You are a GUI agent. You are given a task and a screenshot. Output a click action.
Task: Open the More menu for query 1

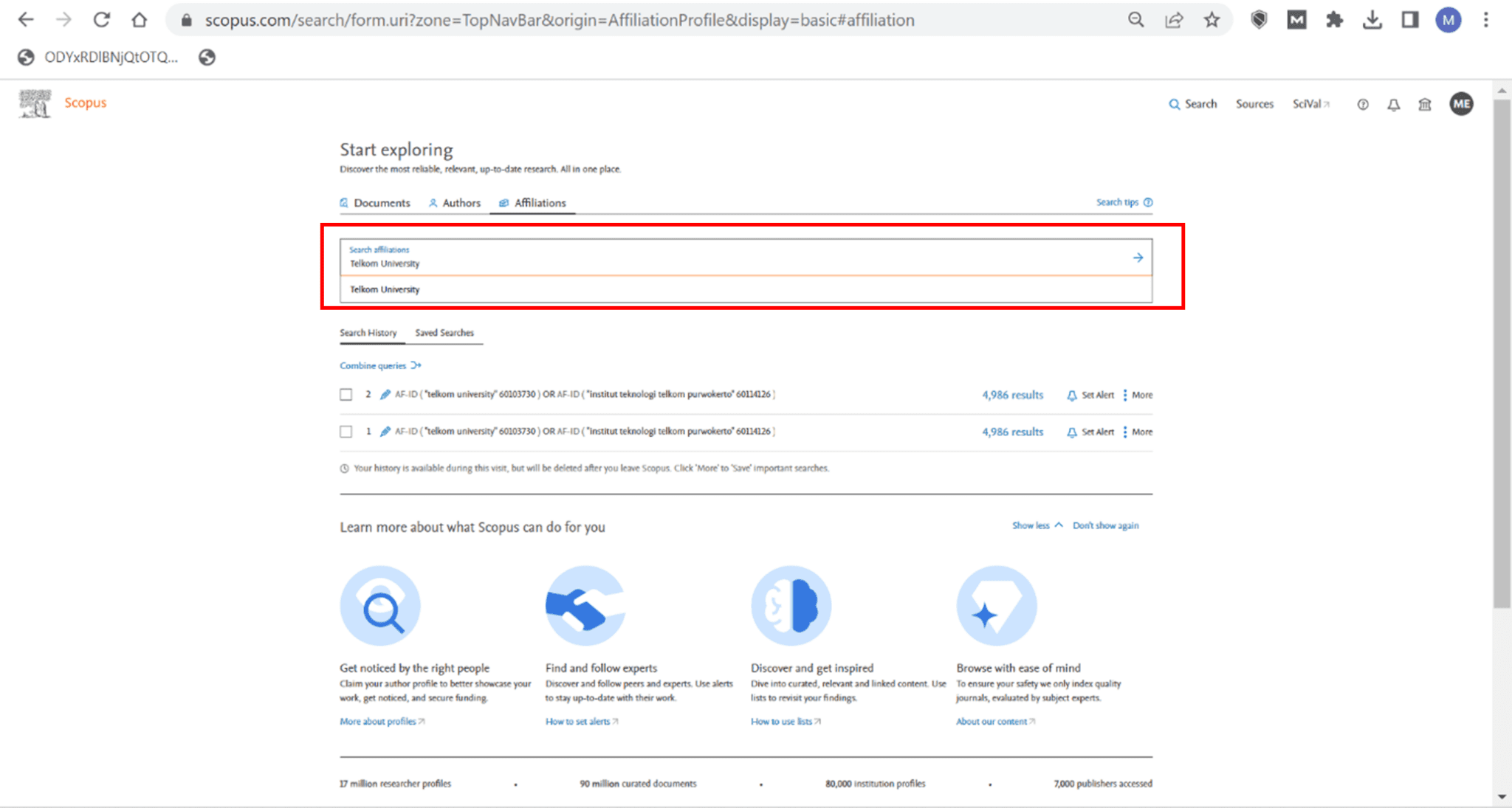point(1138,432)
